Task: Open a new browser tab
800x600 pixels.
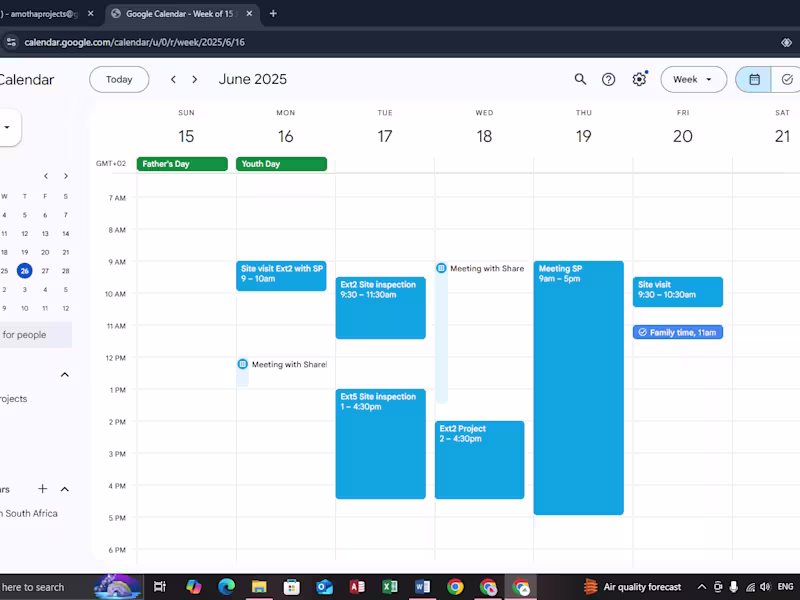Action: tap(273, 14)
